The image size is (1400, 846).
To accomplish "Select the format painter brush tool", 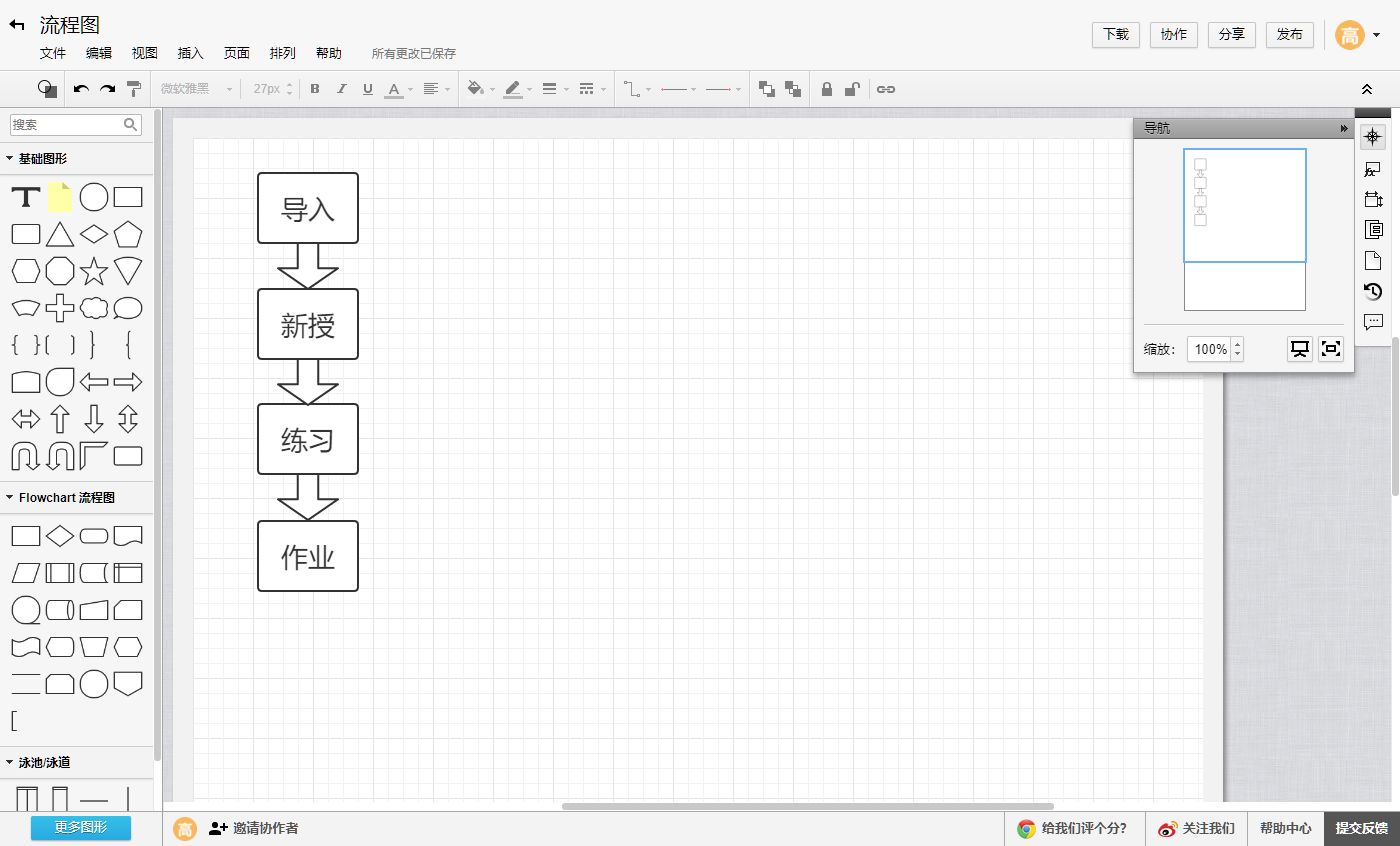I will coord(134,89).
